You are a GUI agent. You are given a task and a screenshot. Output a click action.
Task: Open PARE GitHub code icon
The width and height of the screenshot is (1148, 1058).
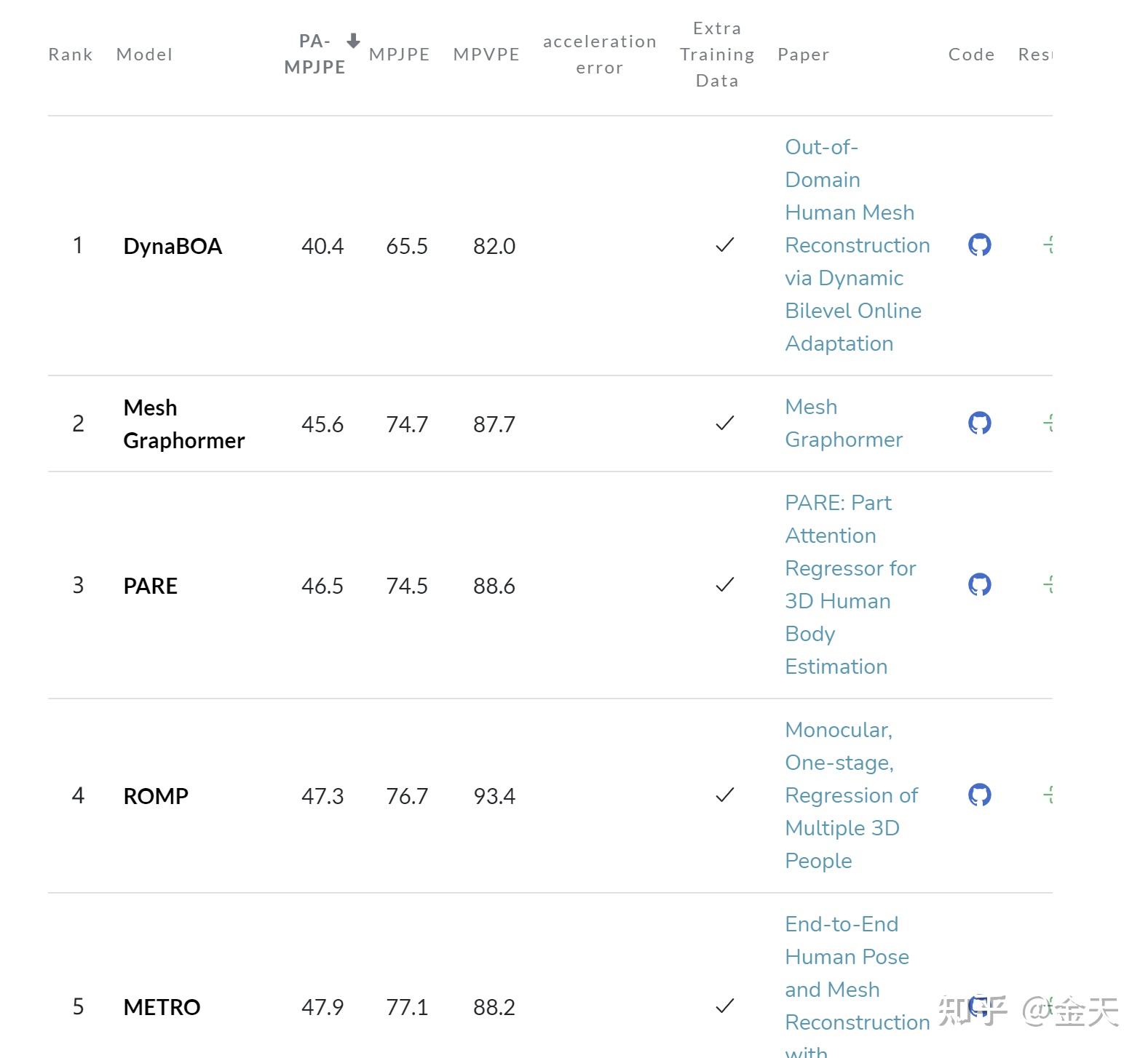(x=979, y=584)
